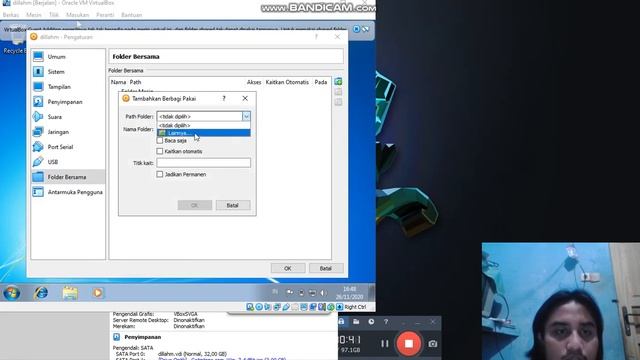The width and height of the screenshot is (640, 360).
Task: Take a Bandicam screenshot with camera icon
Action: click(433, 344)
